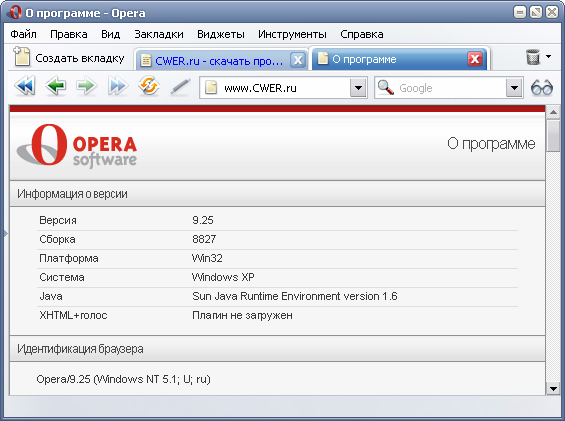Open the Инструменты menu
The image size is (565, 421).
292,34
